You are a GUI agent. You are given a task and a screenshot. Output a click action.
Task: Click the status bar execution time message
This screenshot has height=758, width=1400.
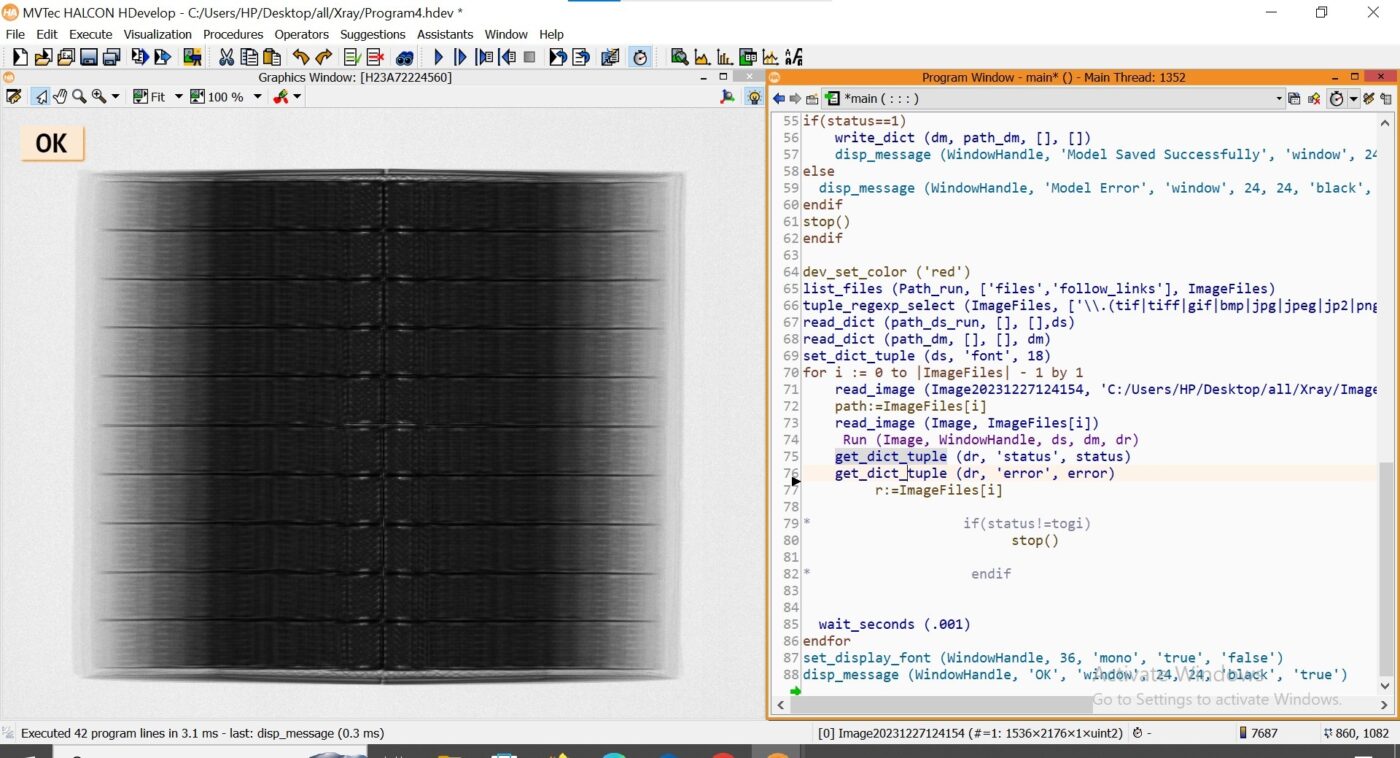[202, 733]
